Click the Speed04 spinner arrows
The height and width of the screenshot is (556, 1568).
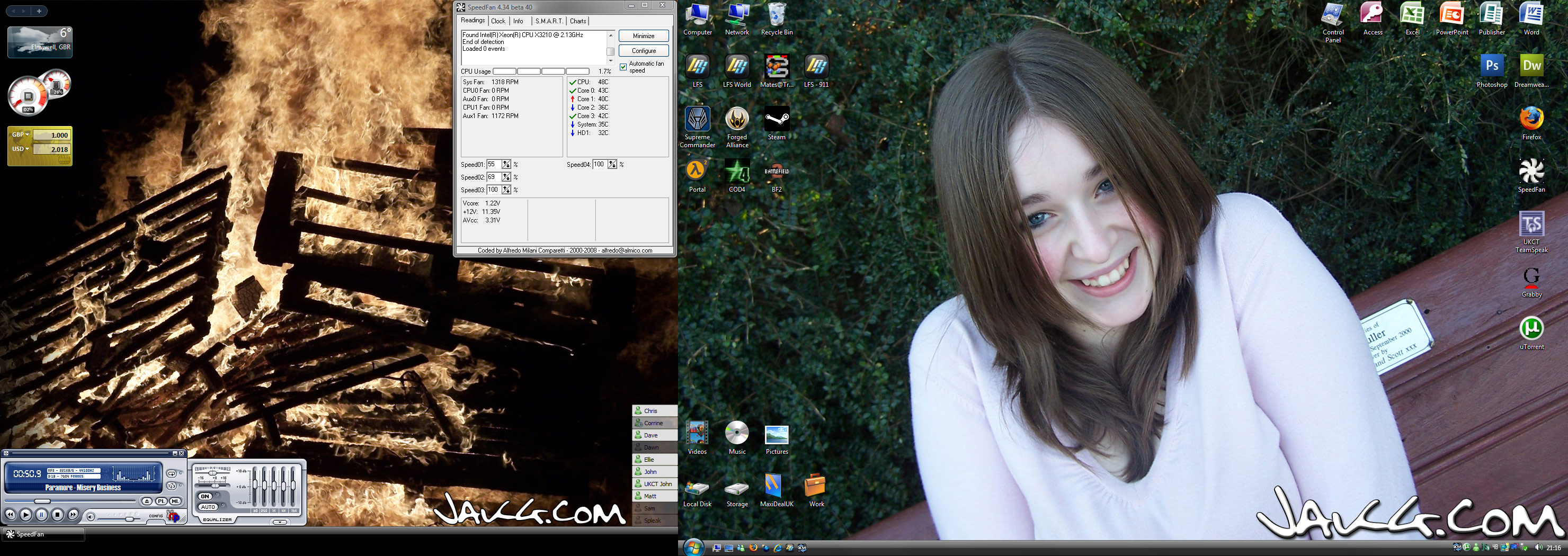click(612, 164)
